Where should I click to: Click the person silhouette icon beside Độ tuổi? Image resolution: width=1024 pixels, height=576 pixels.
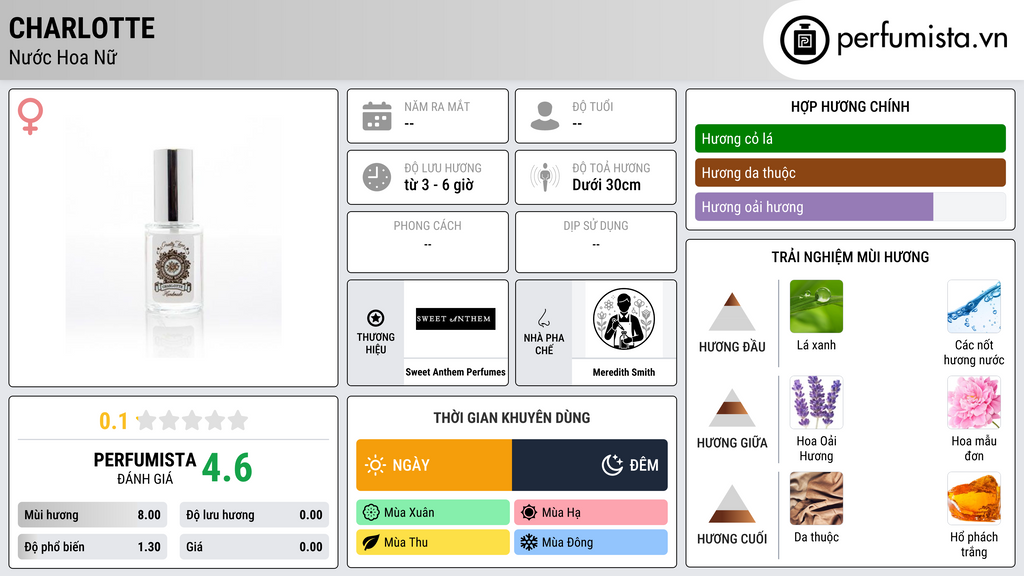pos(545,116)
